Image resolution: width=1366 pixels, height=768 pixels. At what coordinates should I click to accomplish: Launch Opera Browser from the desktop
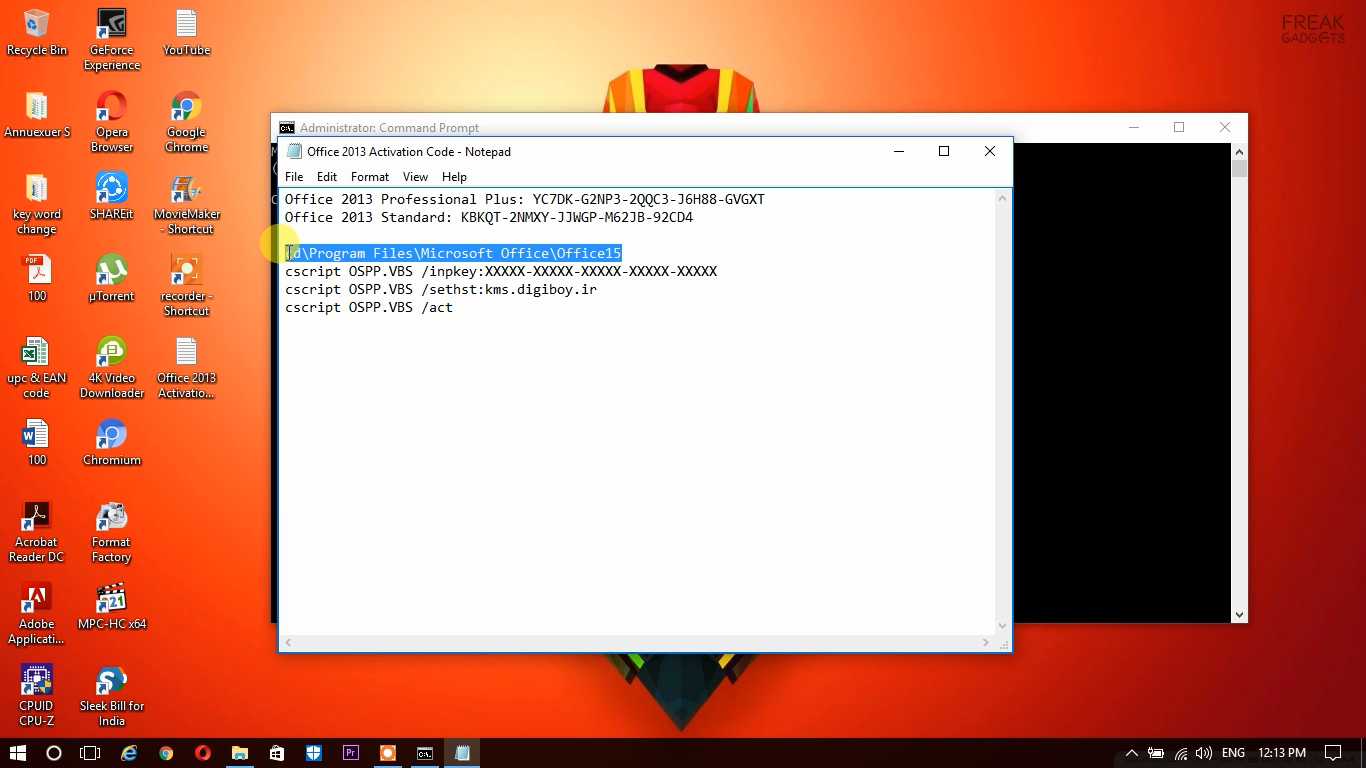tap(112, 122)
